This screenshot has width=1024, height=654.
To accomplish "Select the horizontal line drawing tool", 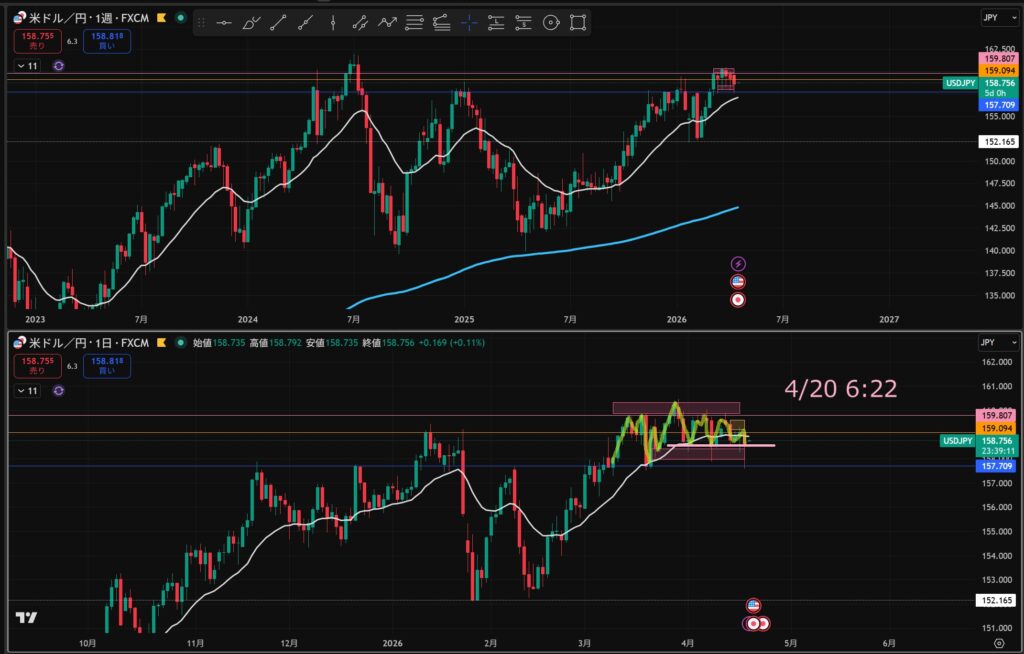I will coord(223,23).
